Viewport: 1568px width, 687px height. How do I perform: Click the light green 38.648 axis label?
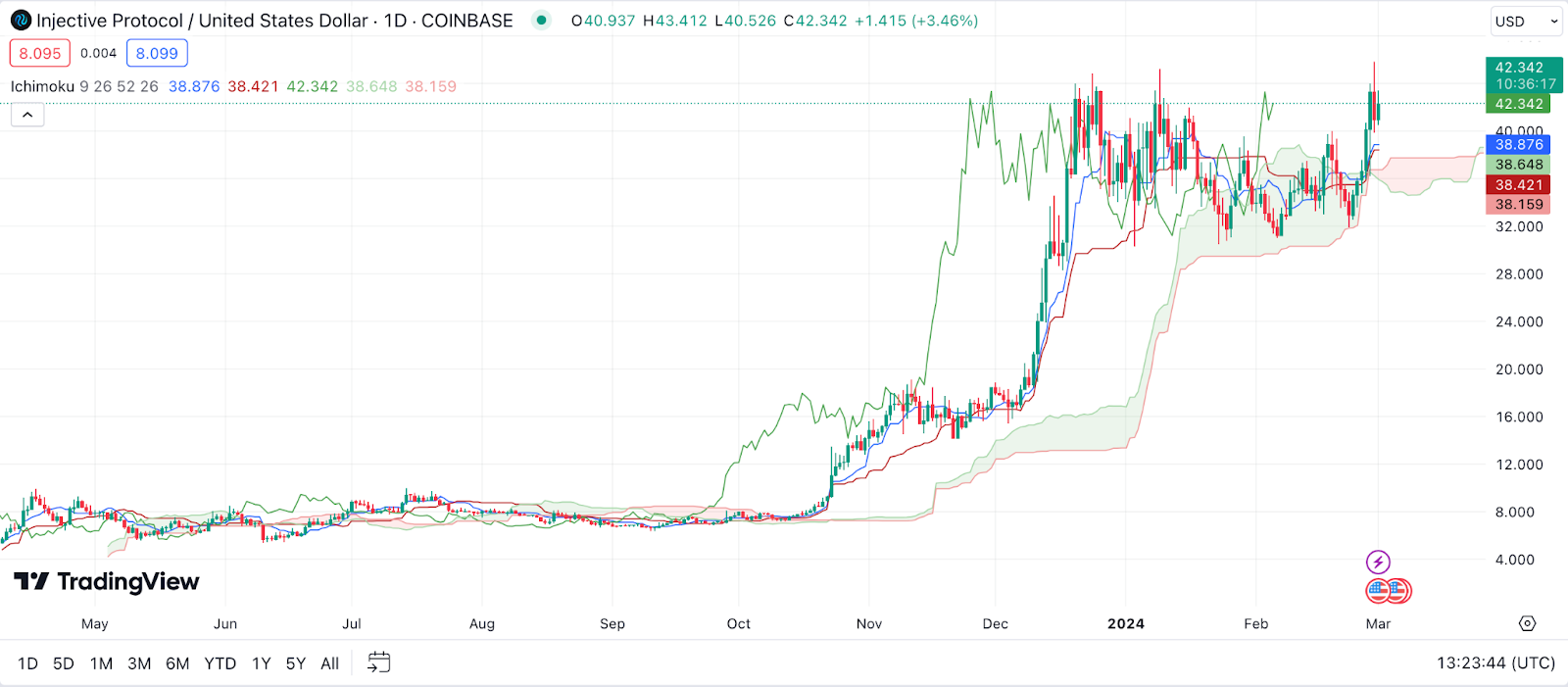[x=1519, y=165]
